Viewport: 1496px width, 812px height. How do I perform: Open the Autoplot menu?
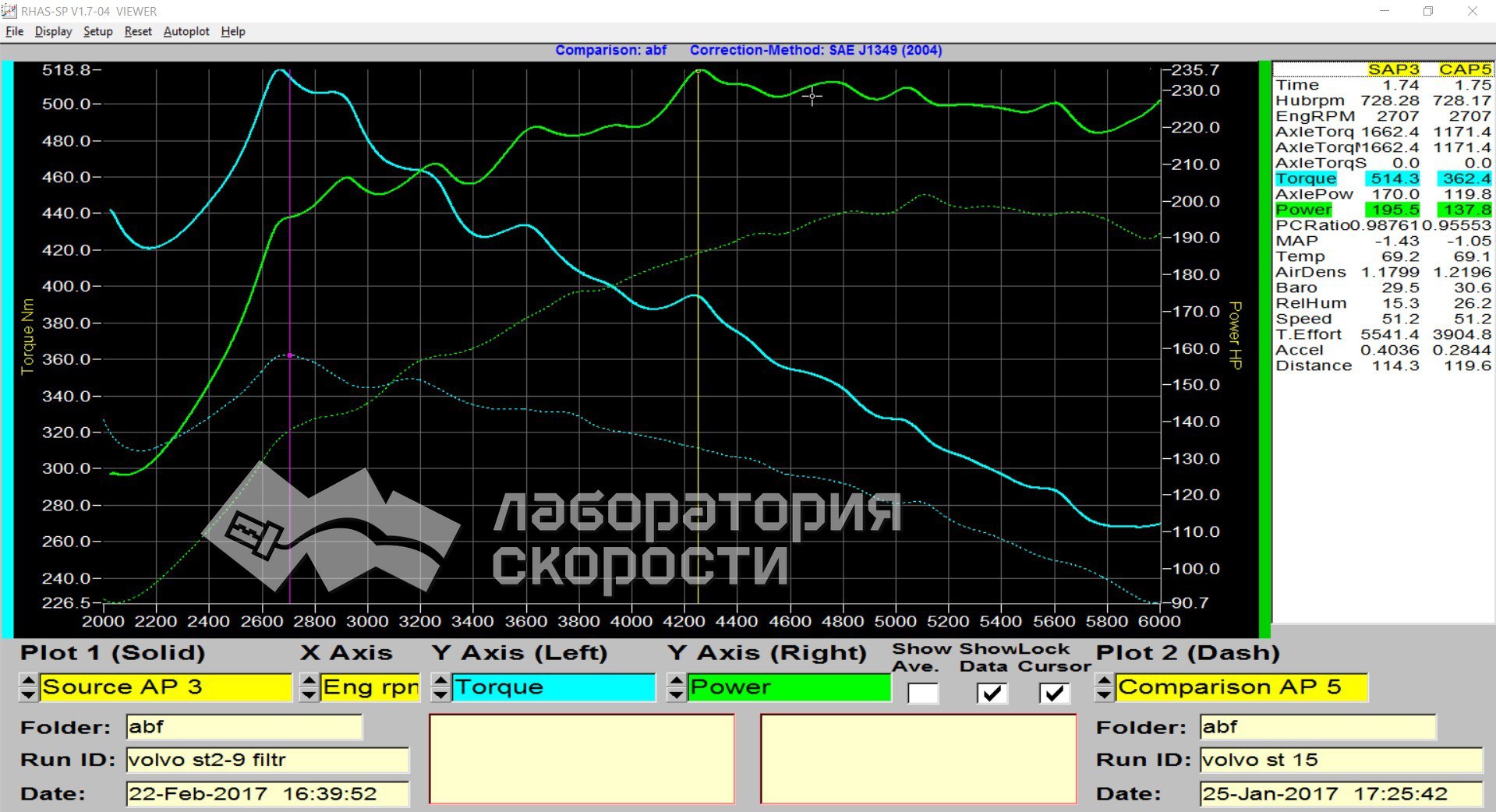(x=186, y=31)
